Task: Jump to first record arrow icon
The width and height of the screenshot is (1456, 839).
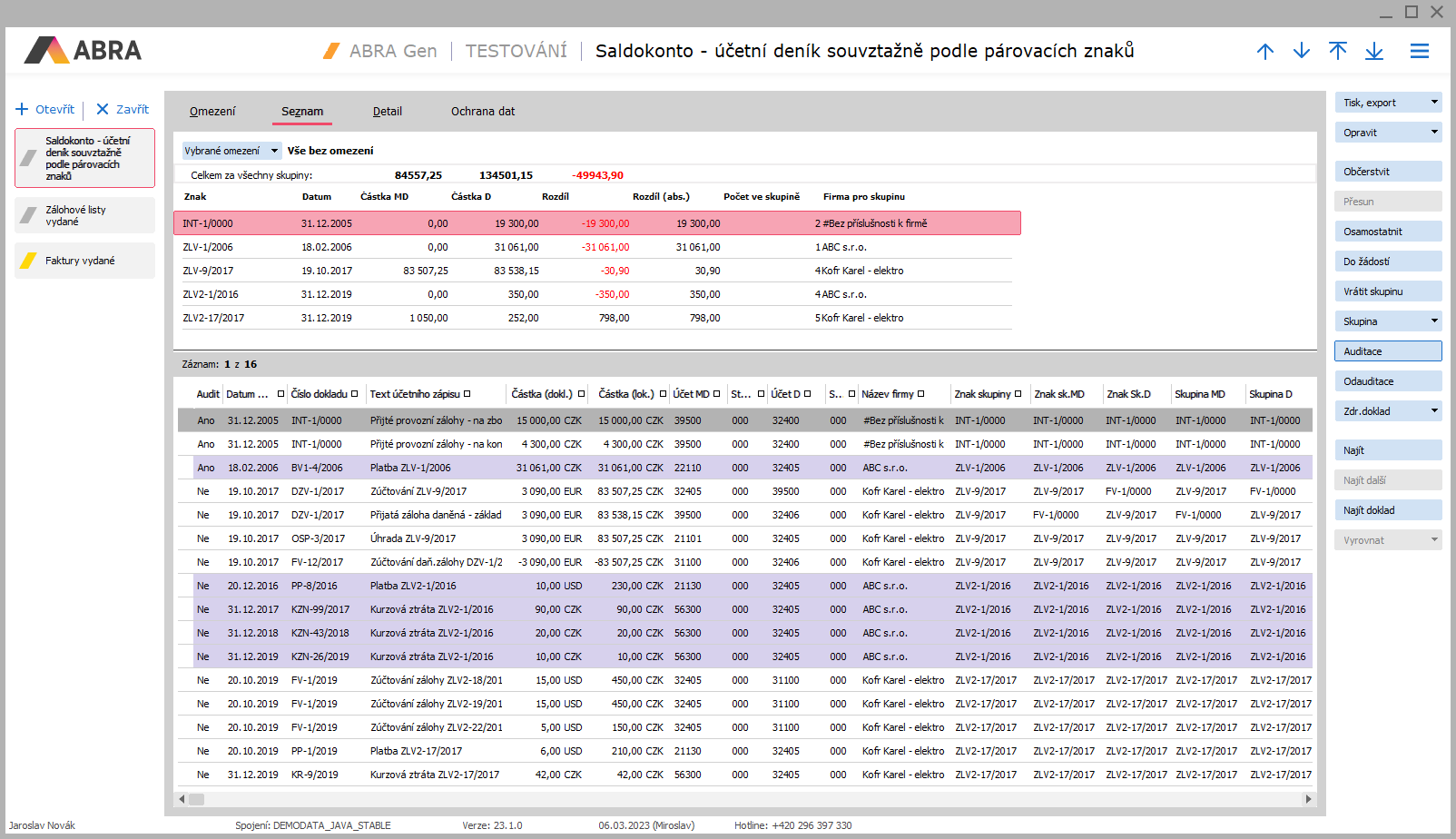Action: click(x=1337, y=52)
